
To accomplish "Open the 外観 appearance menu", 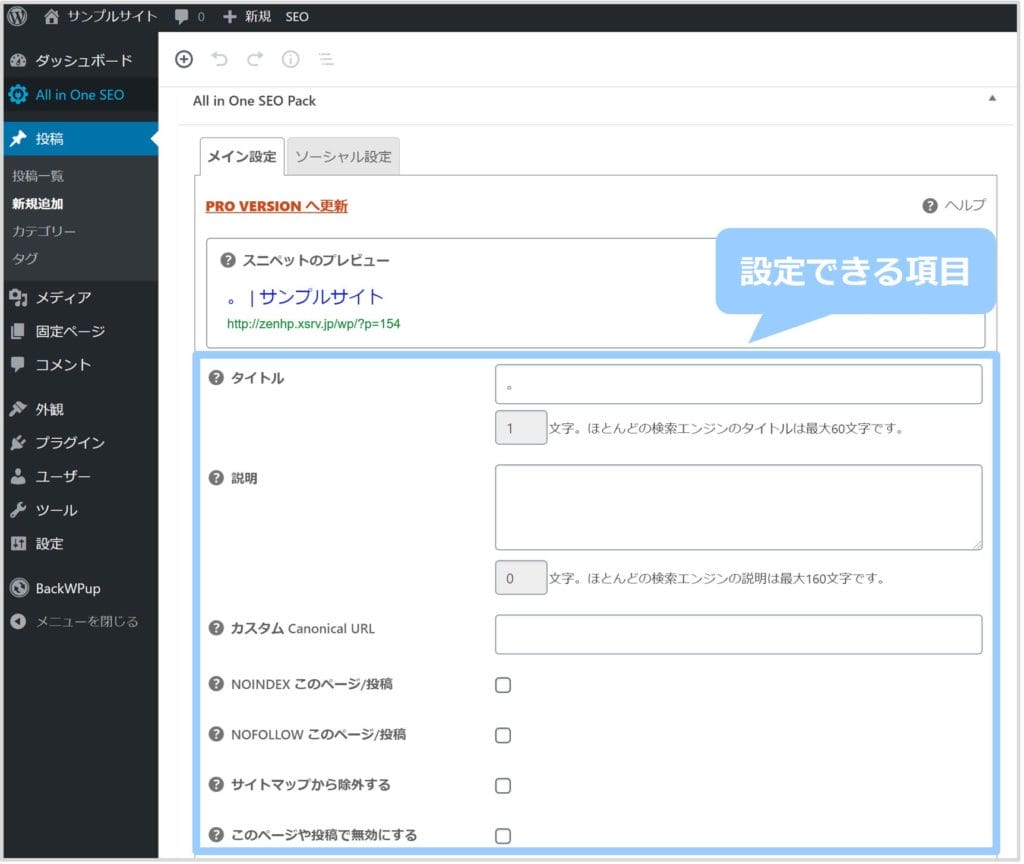I will (x=80, y=410).
